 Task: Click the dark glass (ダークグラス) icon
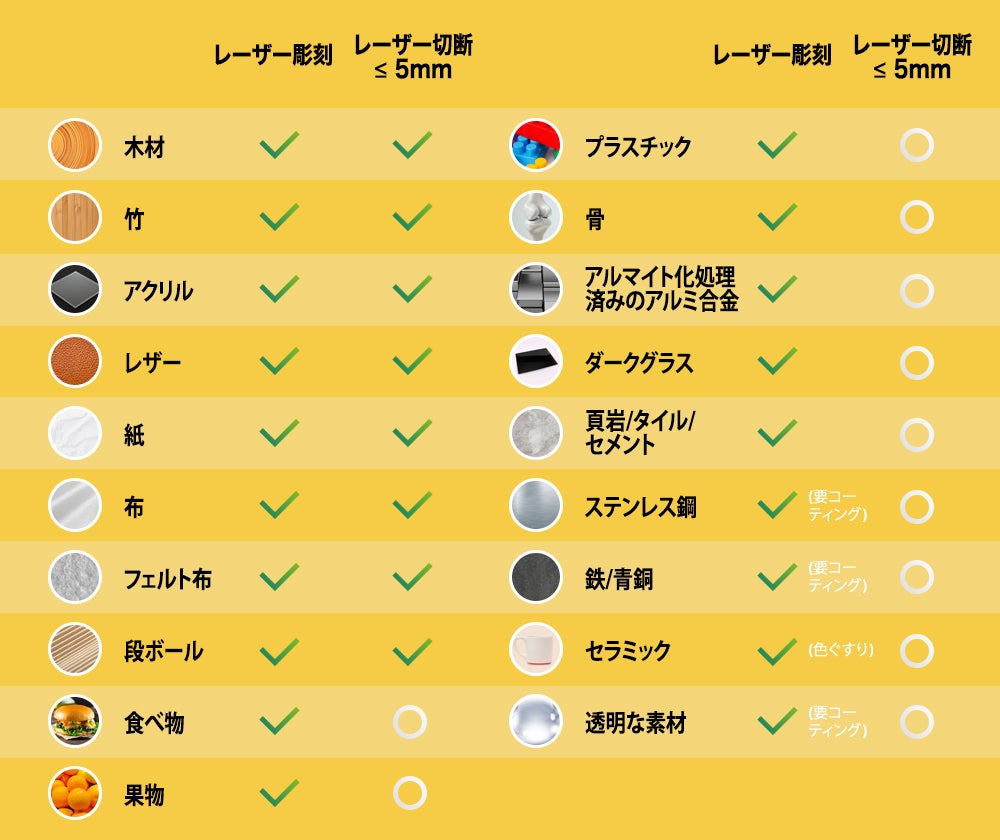[536, 361]
